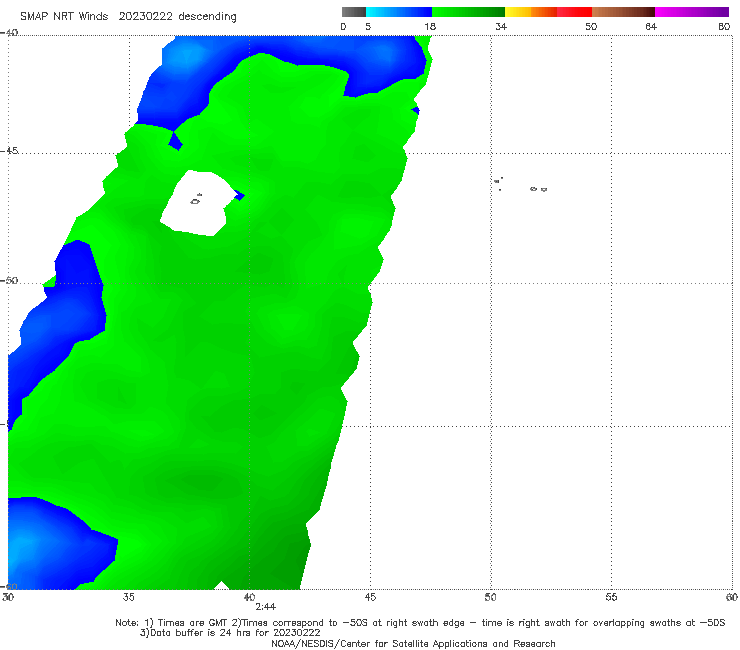Click longitude axis label '45'
Image resolution: width=740 pixels, height=650 pixels.
(370, 597)
